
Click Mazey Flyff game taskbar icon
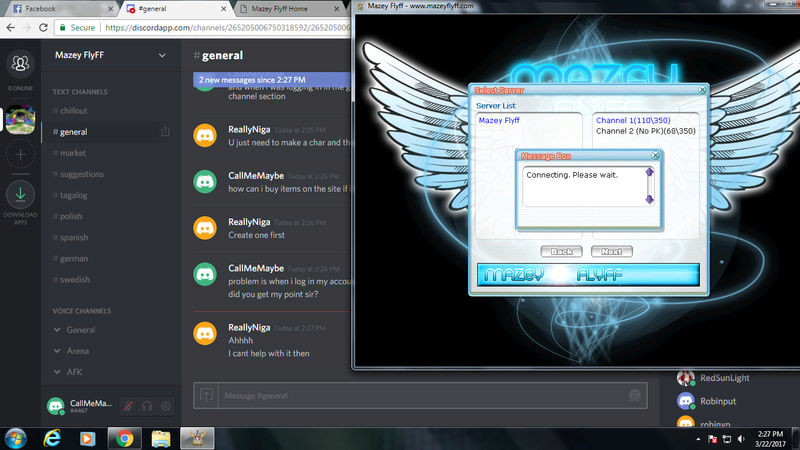[x=197, y=439]
